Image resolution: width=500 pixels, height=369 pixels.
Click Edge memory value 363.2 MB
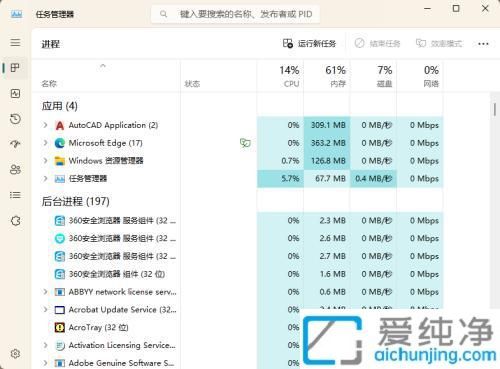pyautogui.click(x=328, y=143)
